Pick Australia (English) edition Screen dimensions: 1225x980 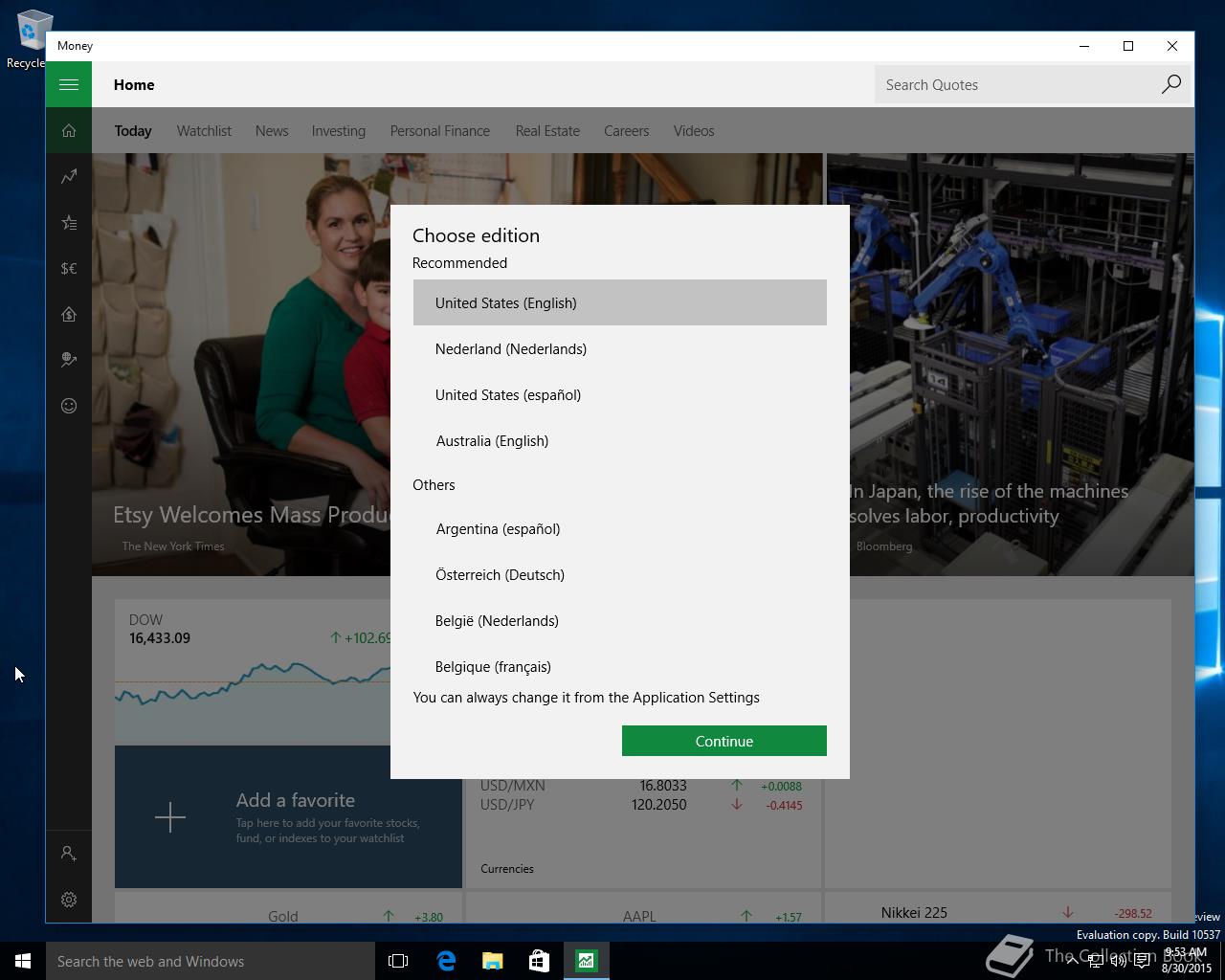[x=620, y=440]
